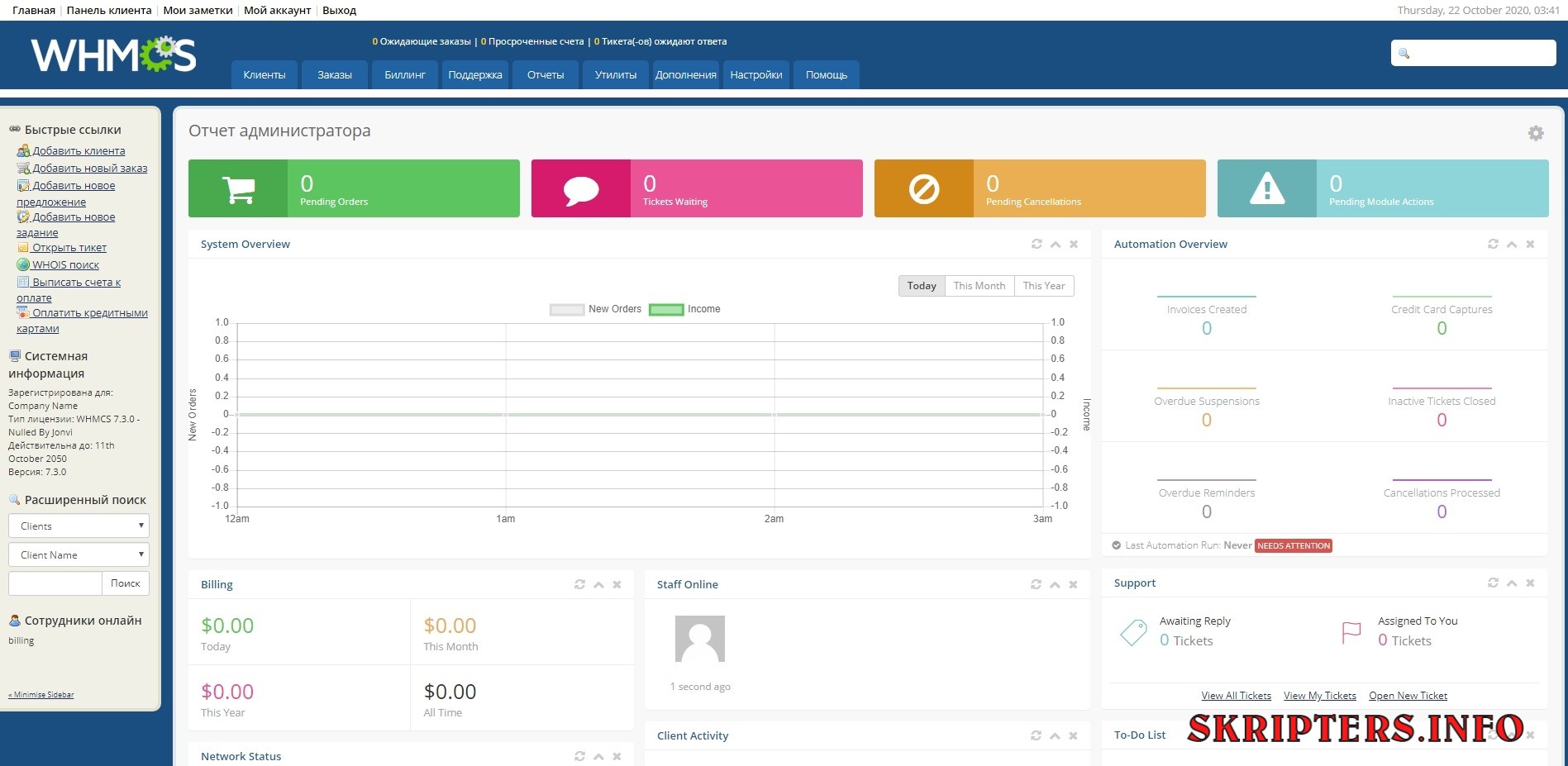Click the staff member avatar thumbnail
This screenshot has height=766, width=1568.
[700, 639]
